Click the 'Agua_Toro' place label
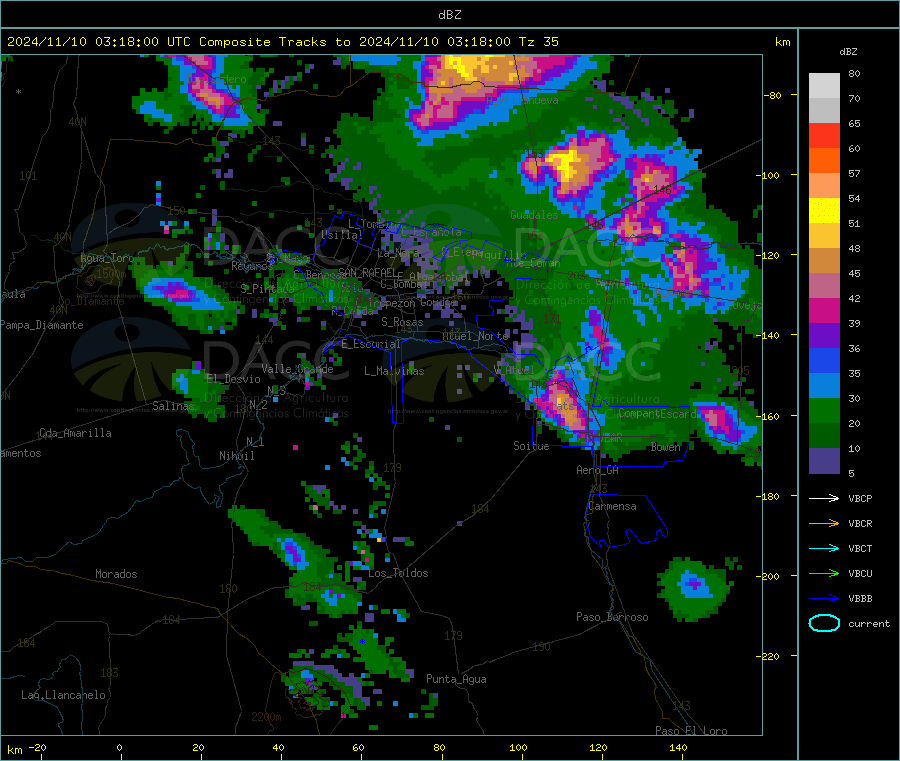The image size is (900, 761). 107,258
